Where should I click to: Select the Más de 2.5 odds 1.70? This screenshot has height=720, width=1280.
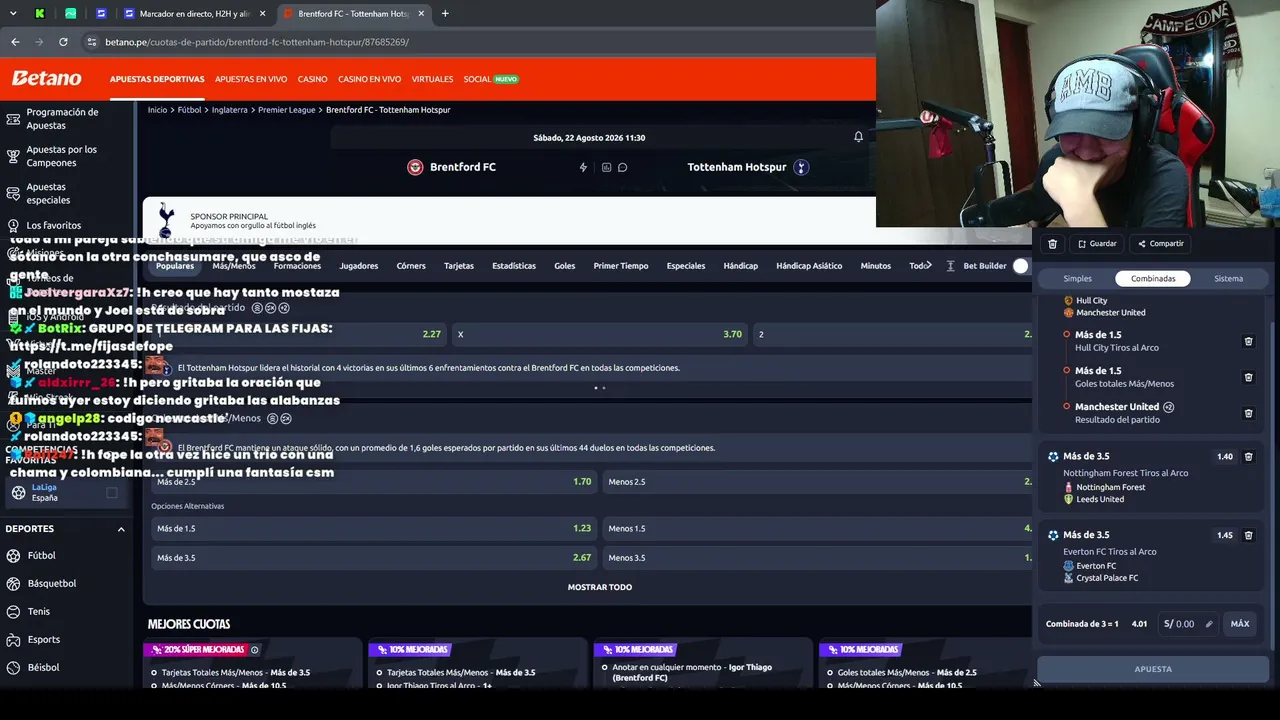point(374,482)
